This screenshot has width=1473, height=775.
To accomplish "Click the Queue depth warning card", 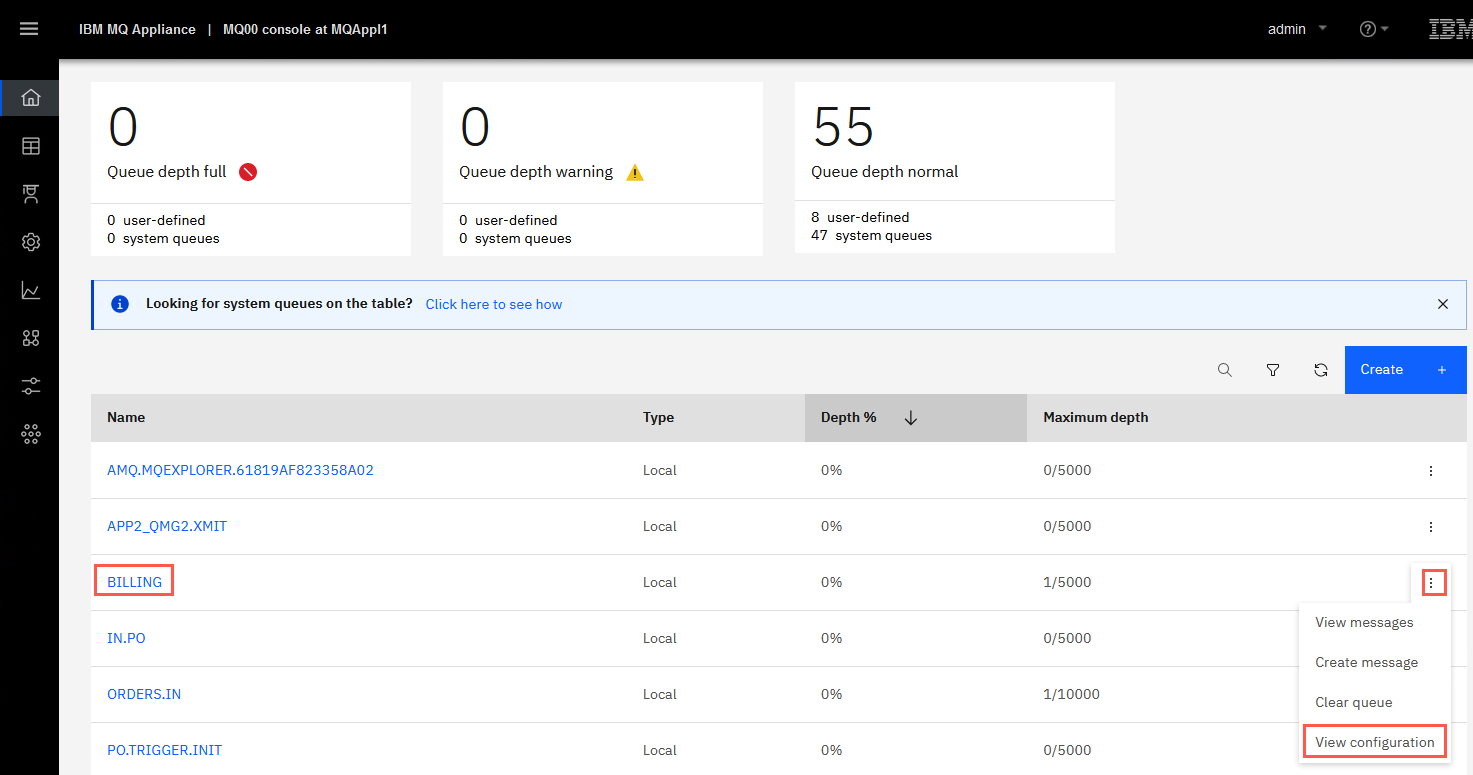I will 603,169.
